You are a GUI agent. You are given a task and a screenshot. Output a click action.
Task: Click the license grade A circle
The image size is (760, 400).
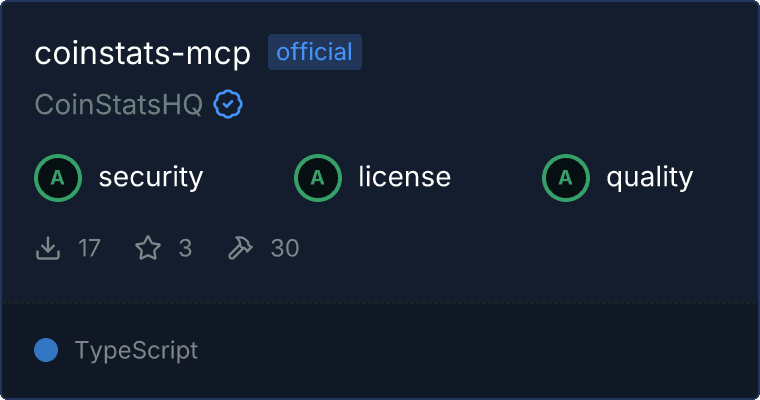[317, 178]
